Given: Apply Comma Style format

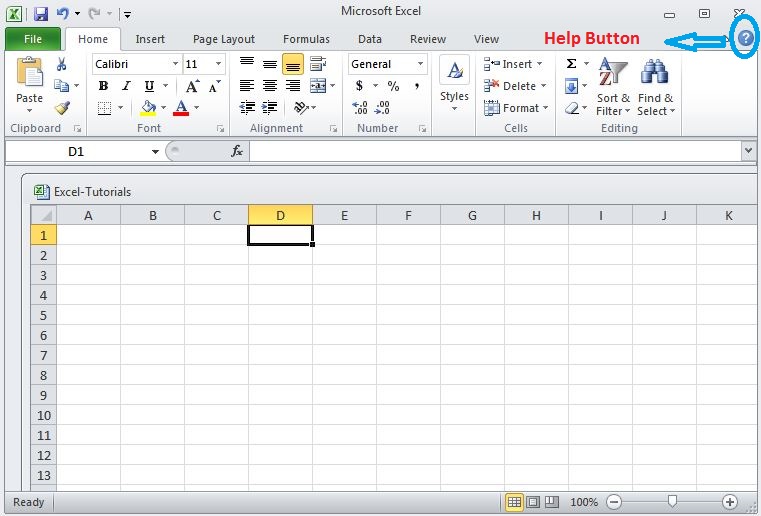Looking at the screenshot, I should (x=416, y=86).
